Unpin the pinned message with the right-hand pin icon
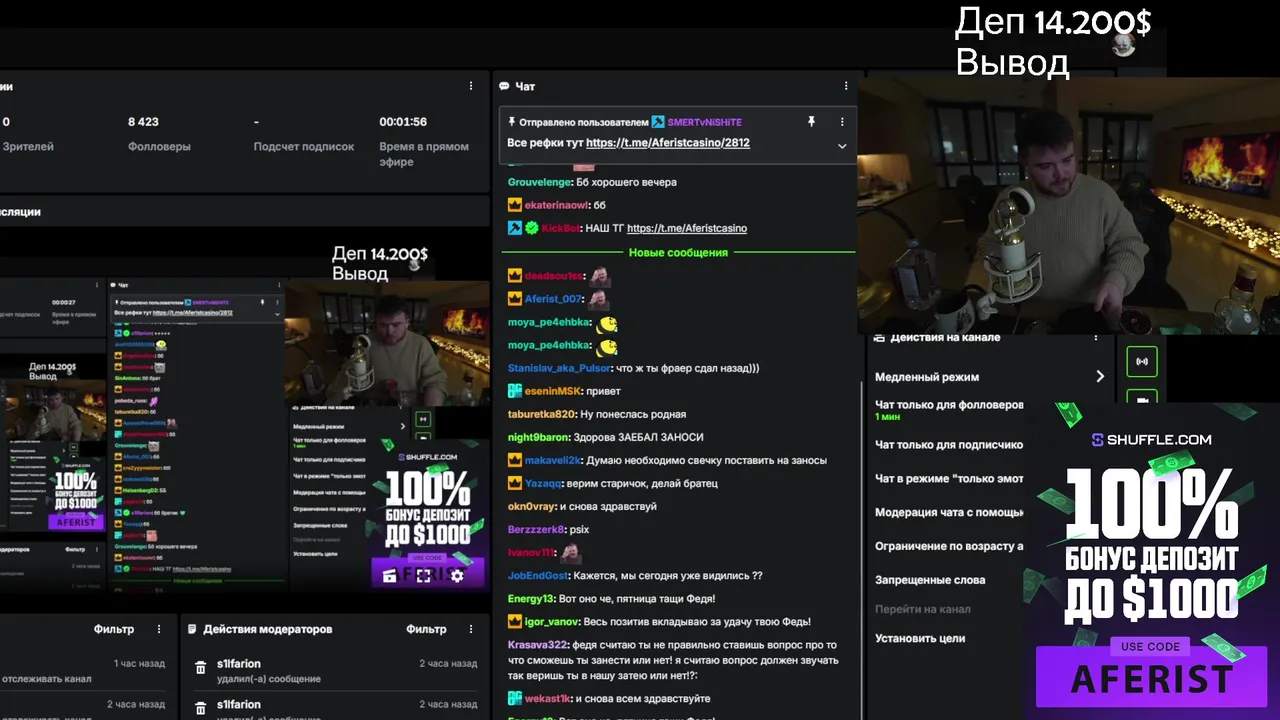 click(811, 122)
